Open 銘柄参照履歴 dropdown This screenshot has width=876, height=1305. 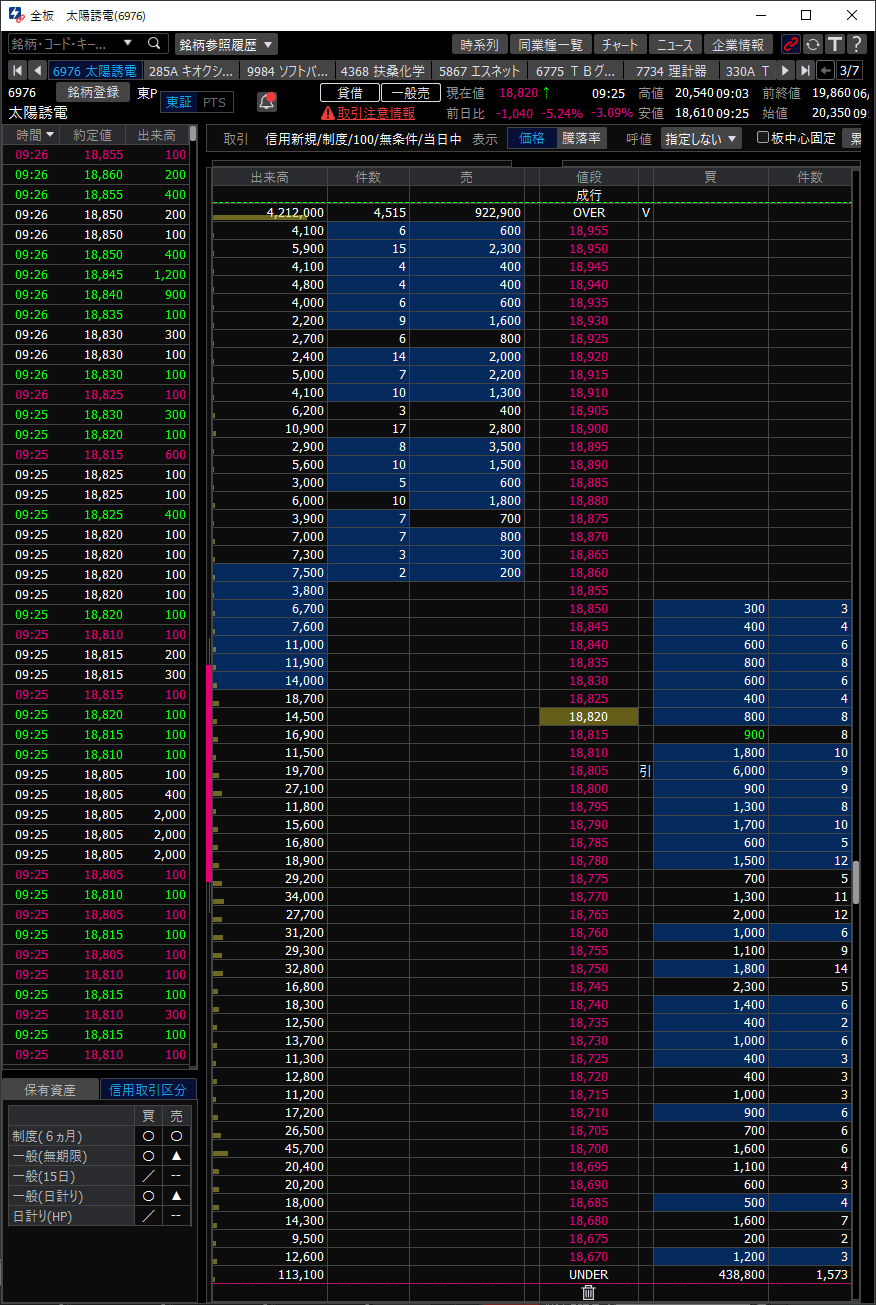(226, 44)
